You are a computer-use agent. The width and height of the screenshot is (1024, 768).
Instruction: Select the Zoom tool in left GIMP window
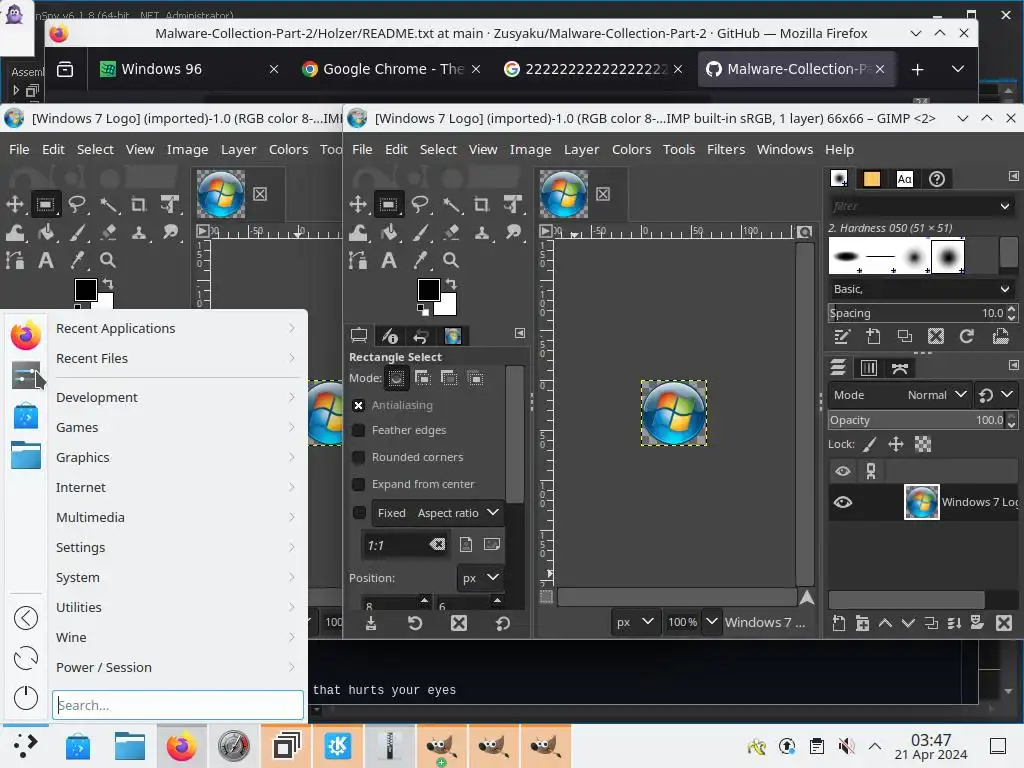tap(108, 261)
